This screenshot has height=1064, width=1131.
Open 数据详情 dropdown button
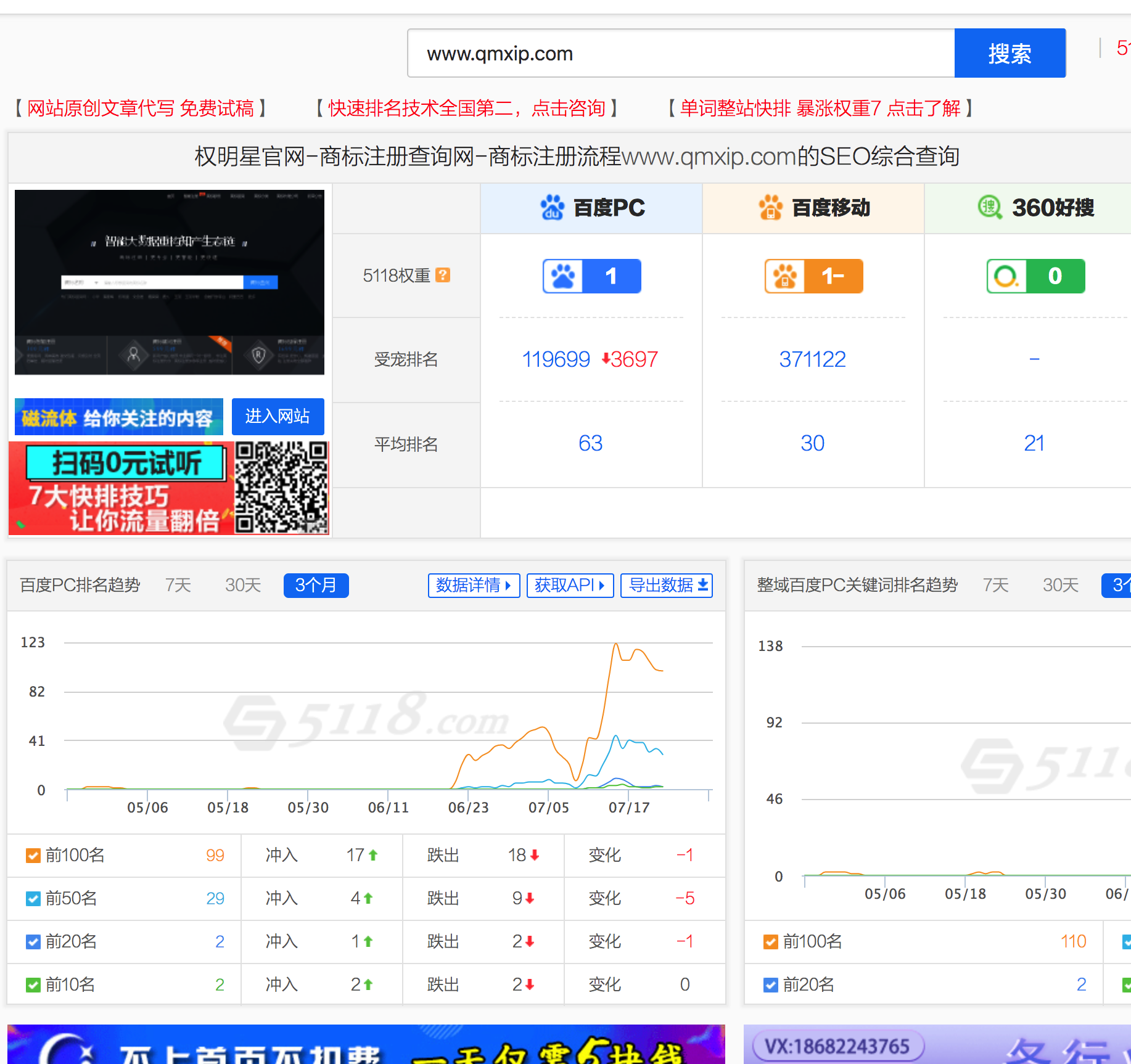474,585
